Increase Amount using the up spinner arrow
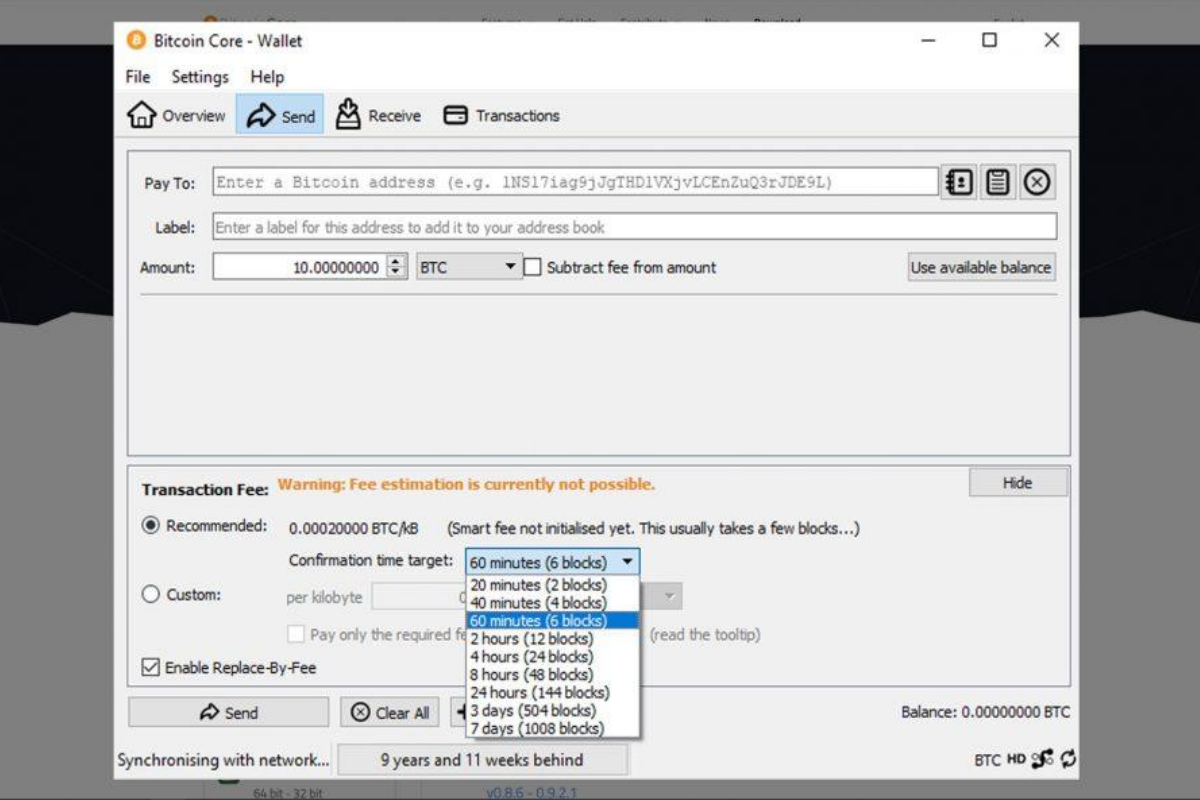 point(397,261)
